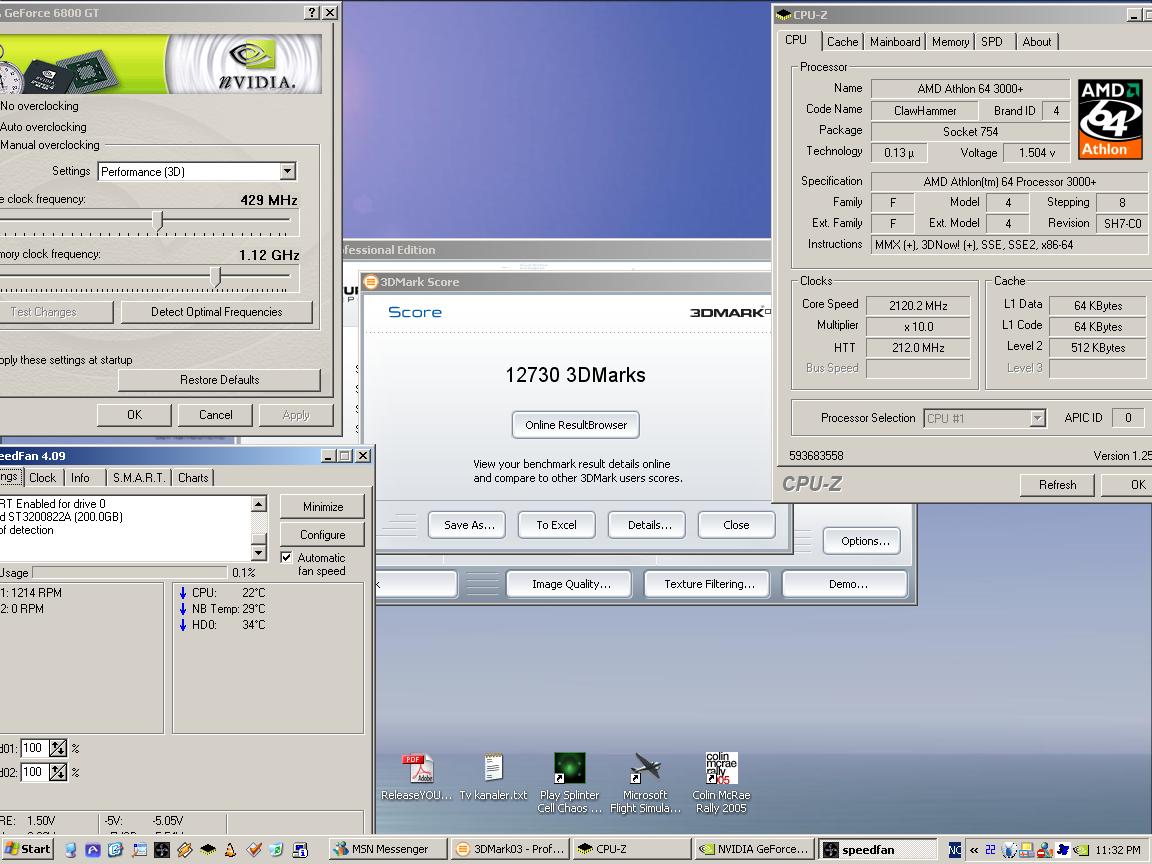Select Colin McRae Rally 2005 icon

click(x=721, y=782)
